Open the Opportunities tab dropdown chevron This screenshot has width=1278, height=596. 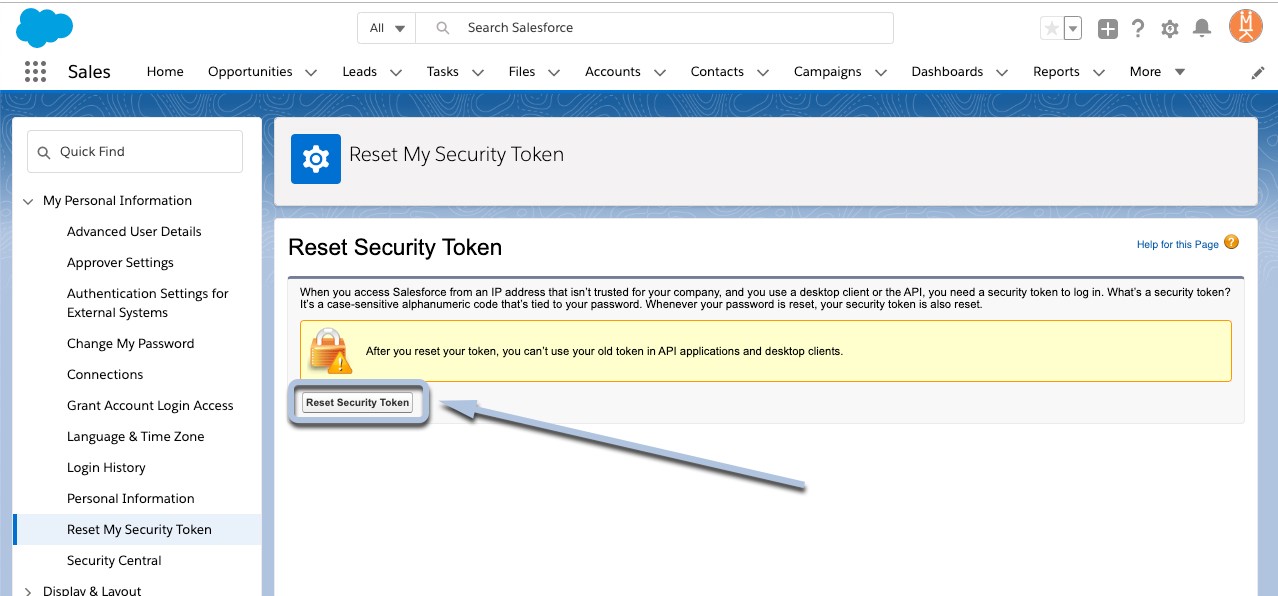point(310,72)
